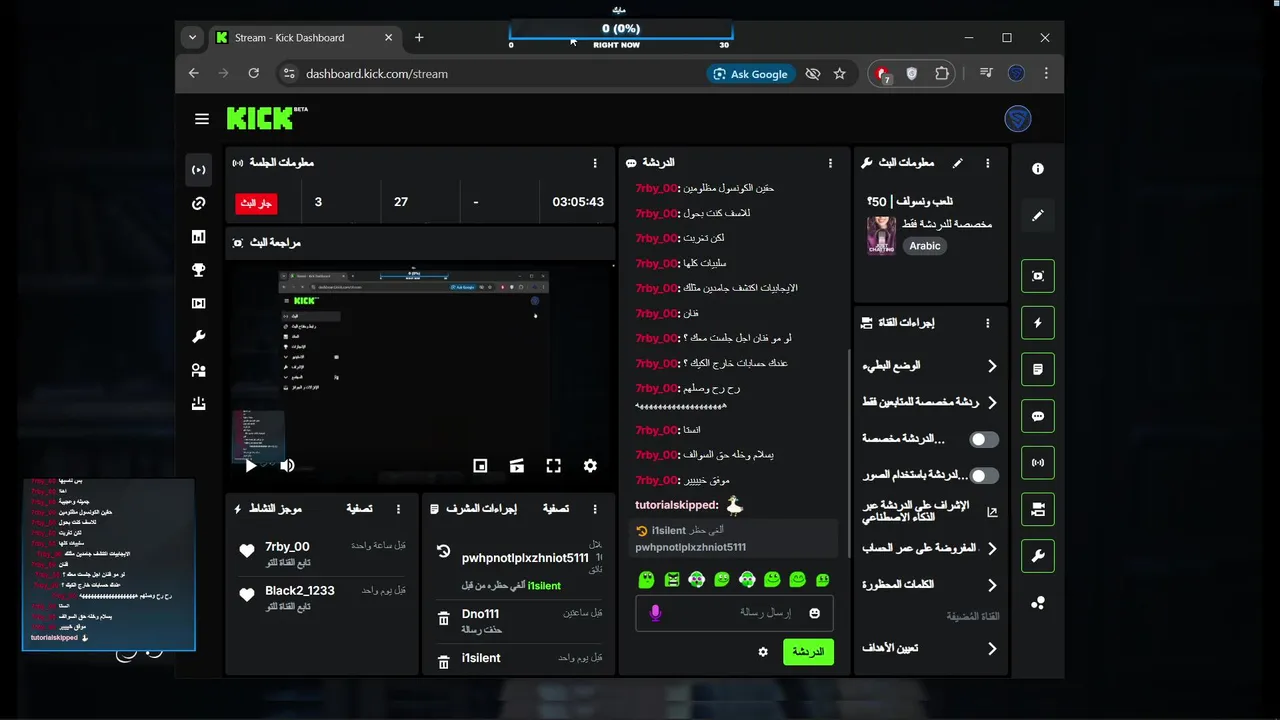Viewport: 1280px width, 720px height.
Task: Open the emoji picker smiley in the chat input
Action: pyautogui.click(x=815, y=612)
